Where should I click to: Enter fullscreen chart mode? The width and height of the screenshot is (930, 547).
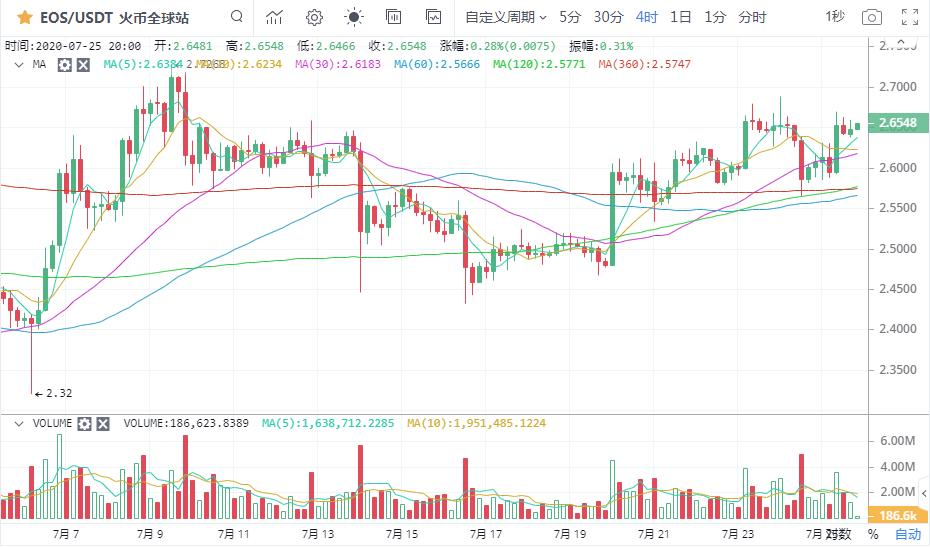click(x=910, y=17)
